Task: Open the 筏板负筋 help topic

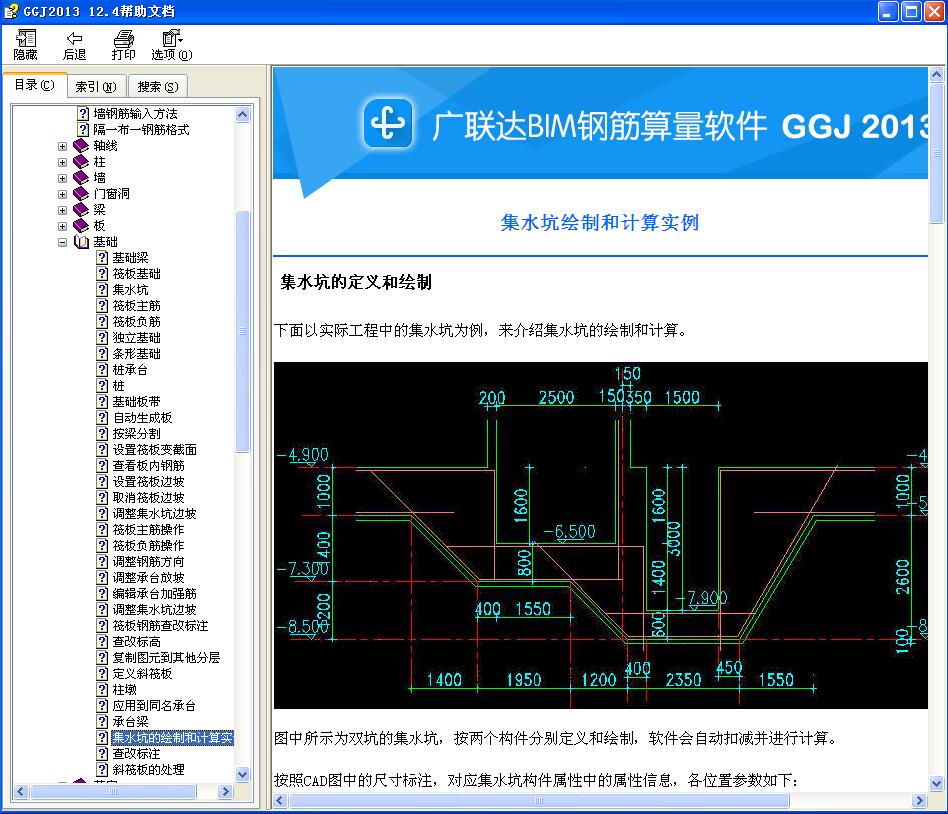Action: coord(137,322)
